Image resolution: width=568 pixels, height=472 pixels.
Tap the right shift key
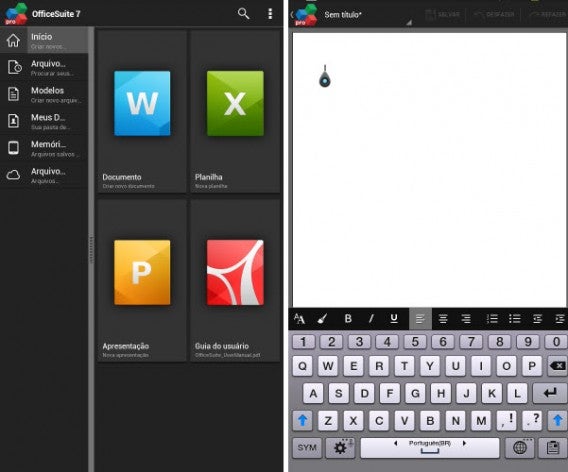click(x=557, y=421)
